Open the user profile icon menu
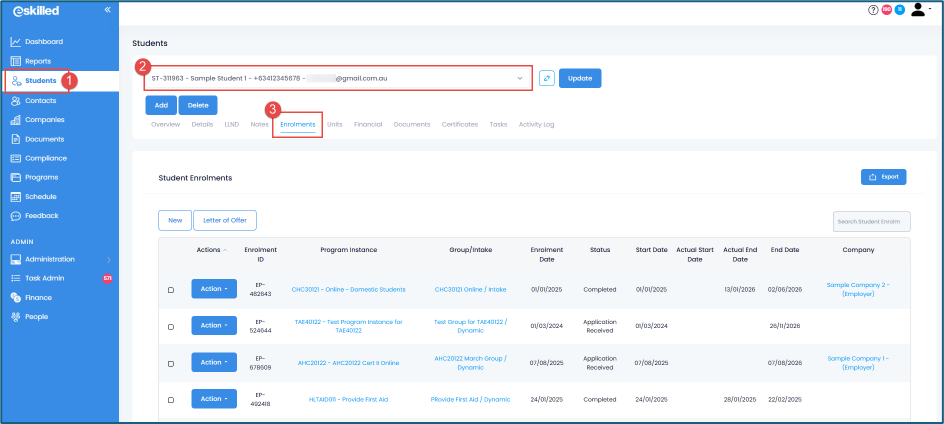 919,10
